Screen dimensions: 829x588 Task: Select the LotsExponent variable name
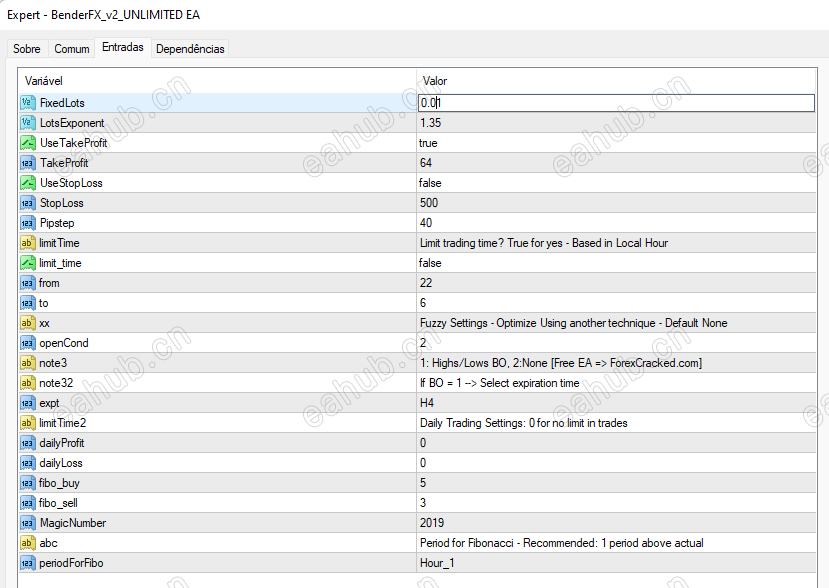click(72, 123)
